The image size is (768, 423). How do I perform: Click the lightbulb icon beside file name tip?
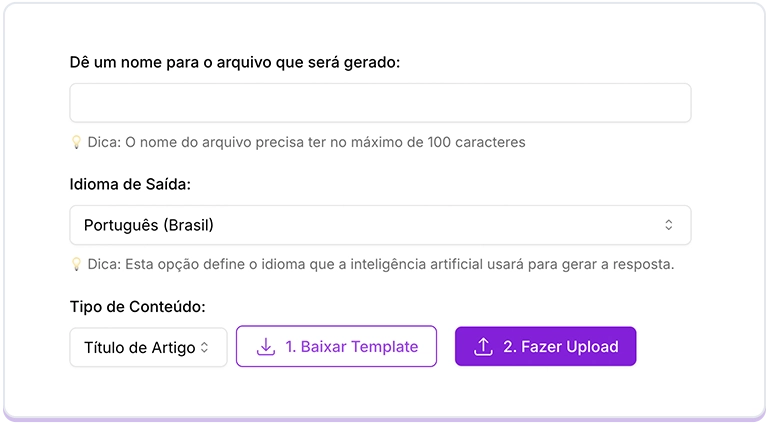(76, 142)
